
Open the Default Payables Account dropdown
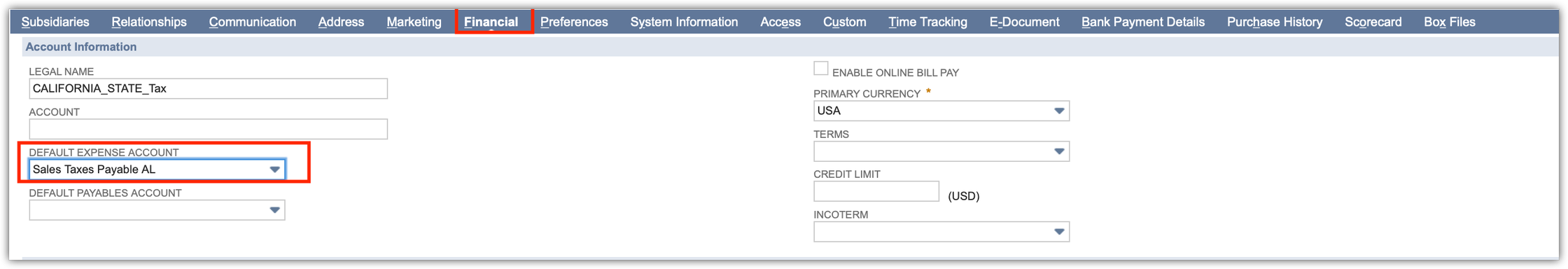tap(157, 210)
